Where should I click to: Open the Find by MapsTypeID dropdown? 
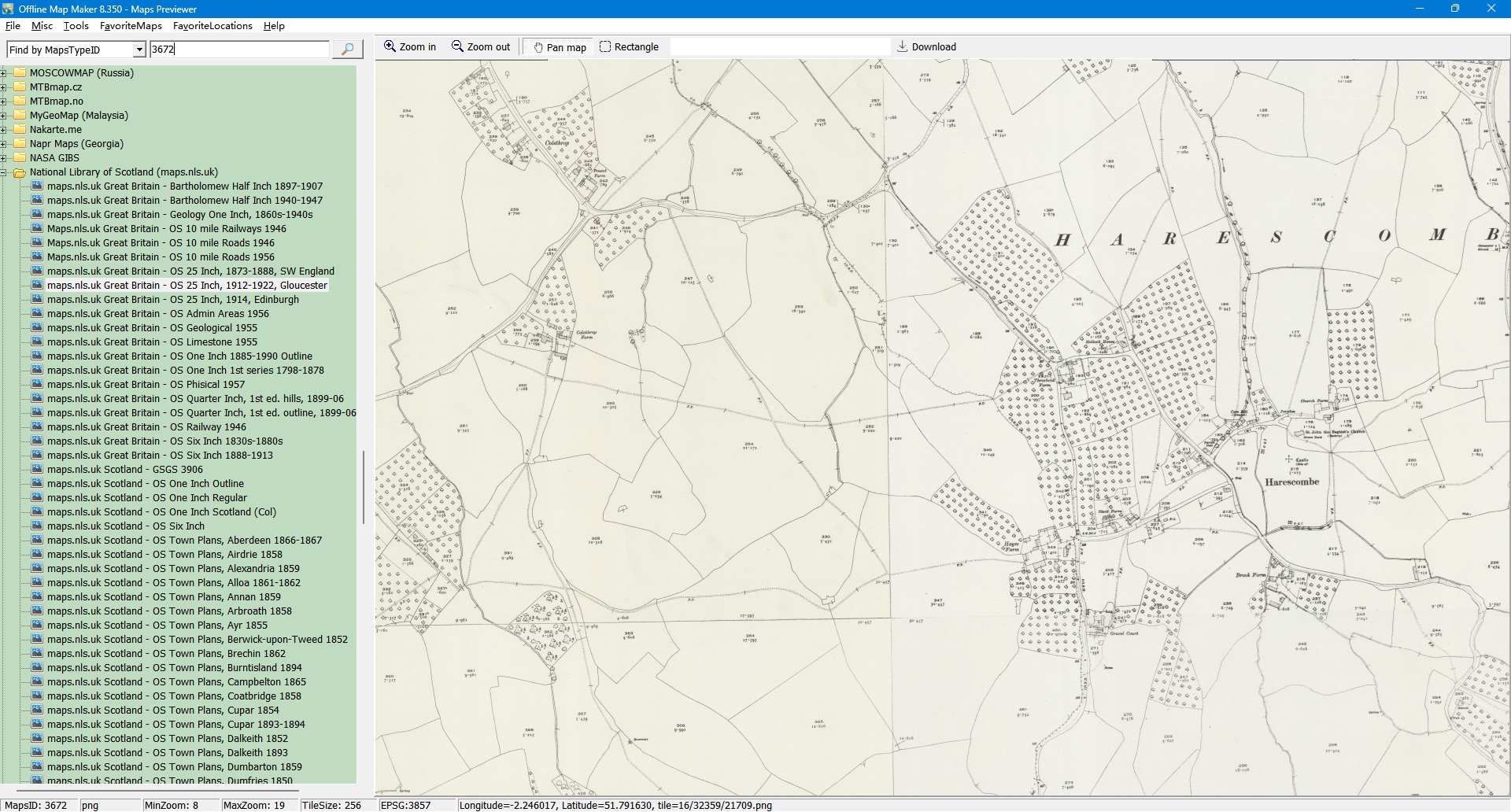(139, 50)
